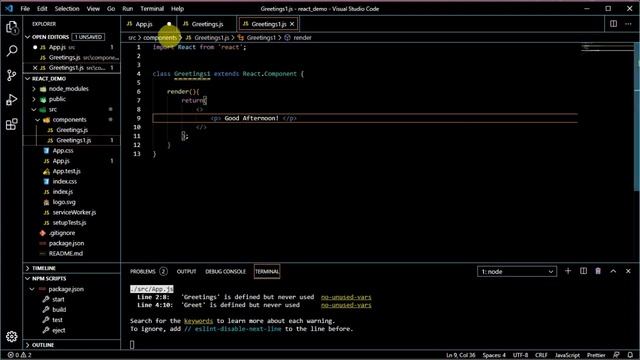Screen dimensions: 640x360
Task: Click the feedback icon in status bar
Action: (x=616, y=355)
